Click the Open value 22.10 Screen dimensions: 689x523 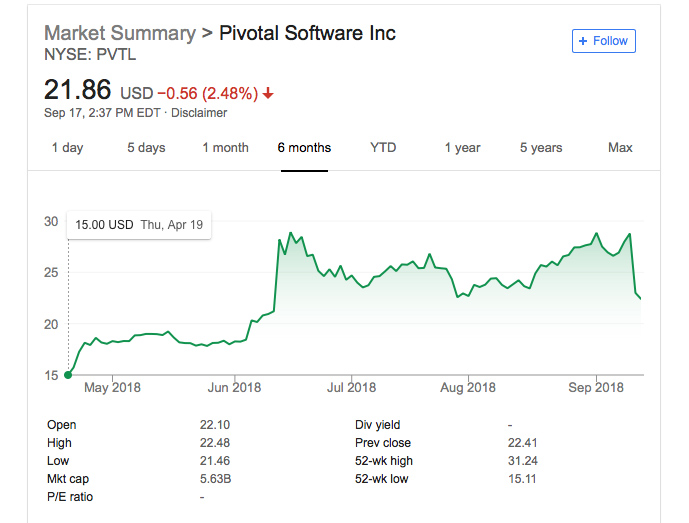pyautogui.click(x=215, y=425)
